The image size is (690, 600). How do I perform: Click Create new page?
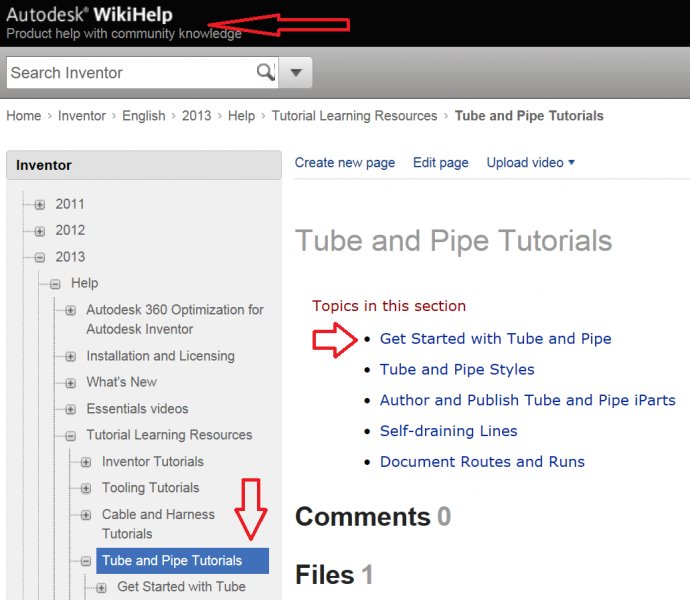pos(345,162)
